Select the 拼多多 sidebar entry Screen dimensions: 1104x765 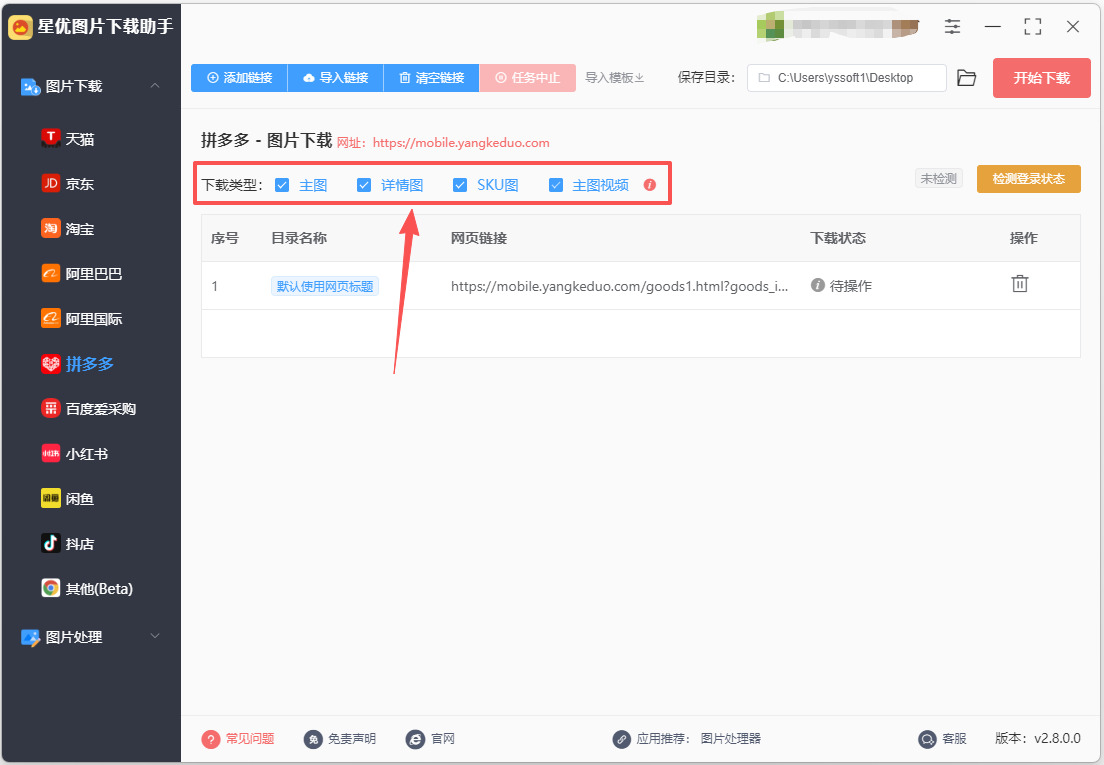coord(77,364)
